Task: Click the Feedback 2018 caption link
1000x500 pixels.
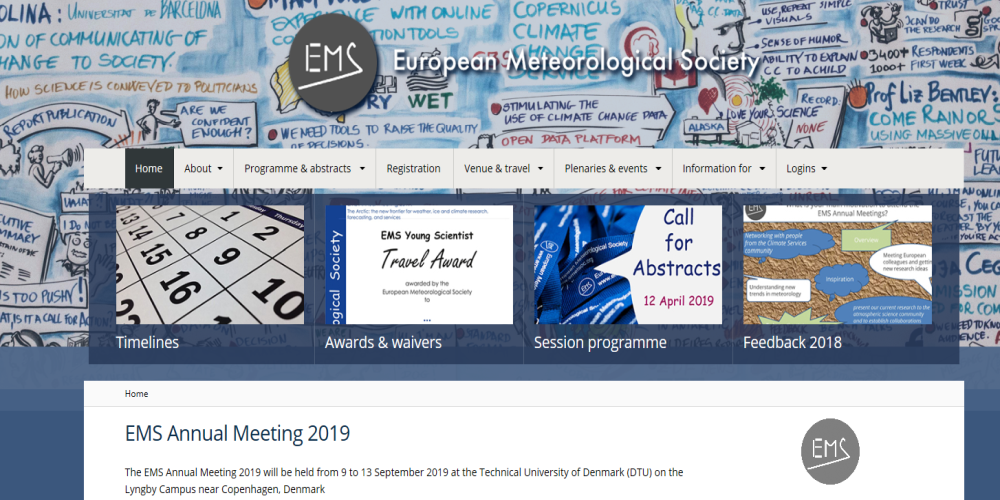Action: pos(792,342)
